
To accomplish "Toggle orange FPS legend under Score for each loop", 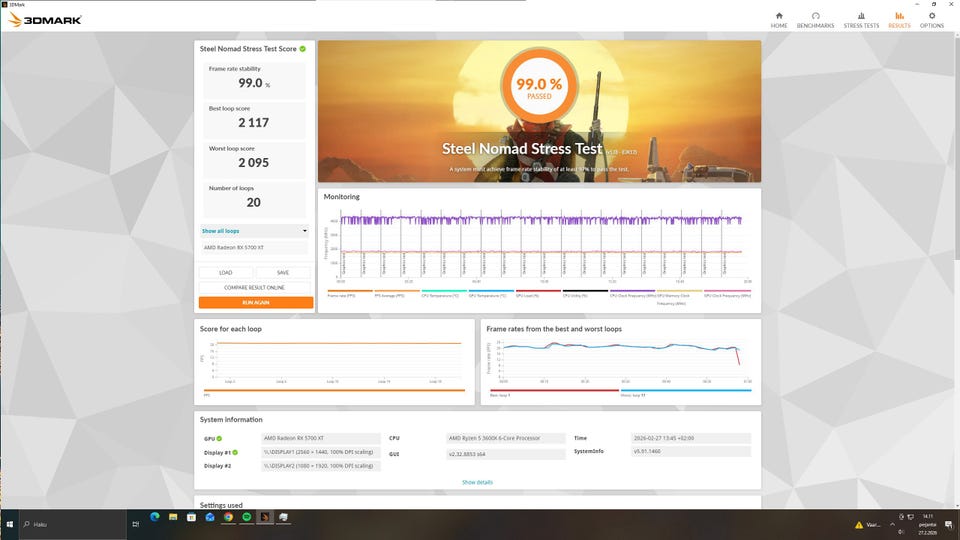I will tap(334, 390).
